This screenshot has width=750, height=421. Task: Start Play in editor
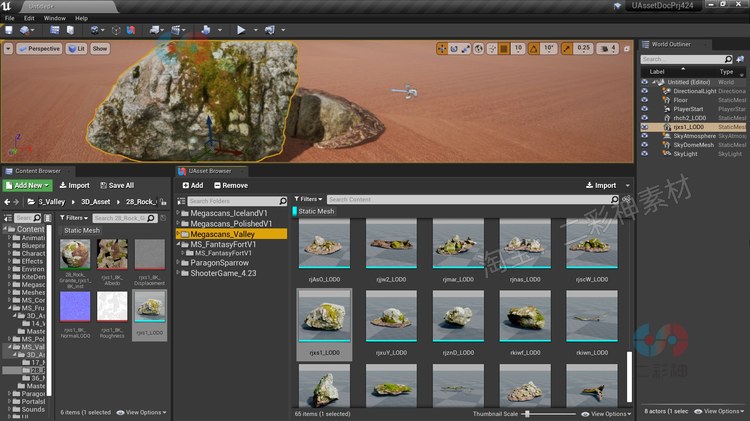(x=241, y=30)
